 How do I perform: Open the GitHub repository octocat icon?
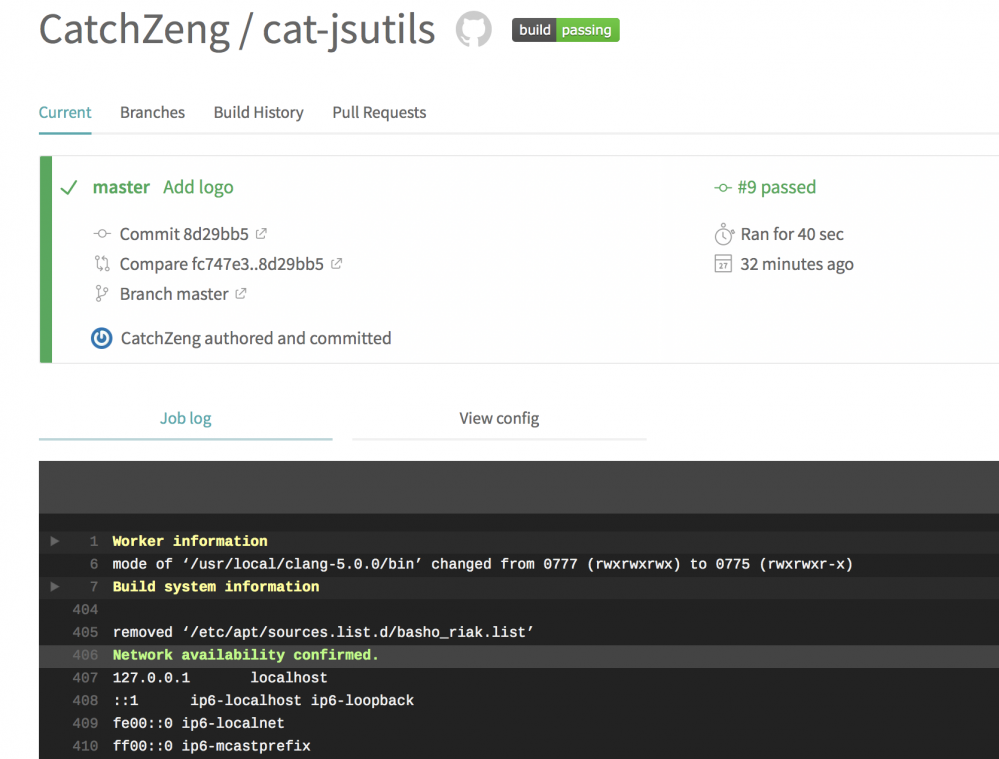coord(474,30)
